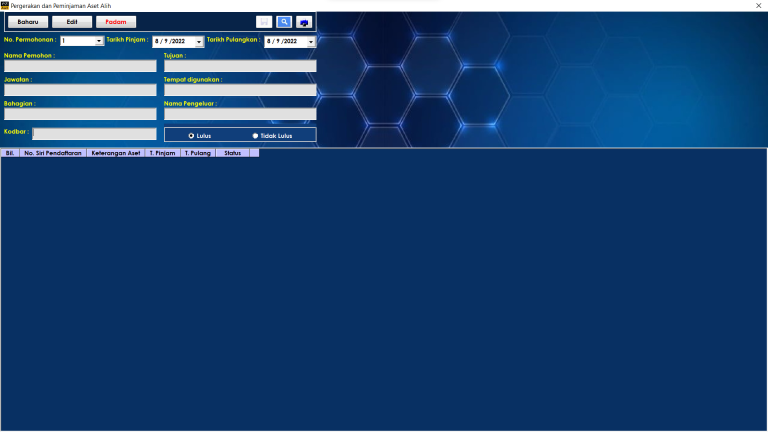This screenshot has height=432, width=768.
Task: Click the Tempat digunakan text field
Action: tap(240, 90)
